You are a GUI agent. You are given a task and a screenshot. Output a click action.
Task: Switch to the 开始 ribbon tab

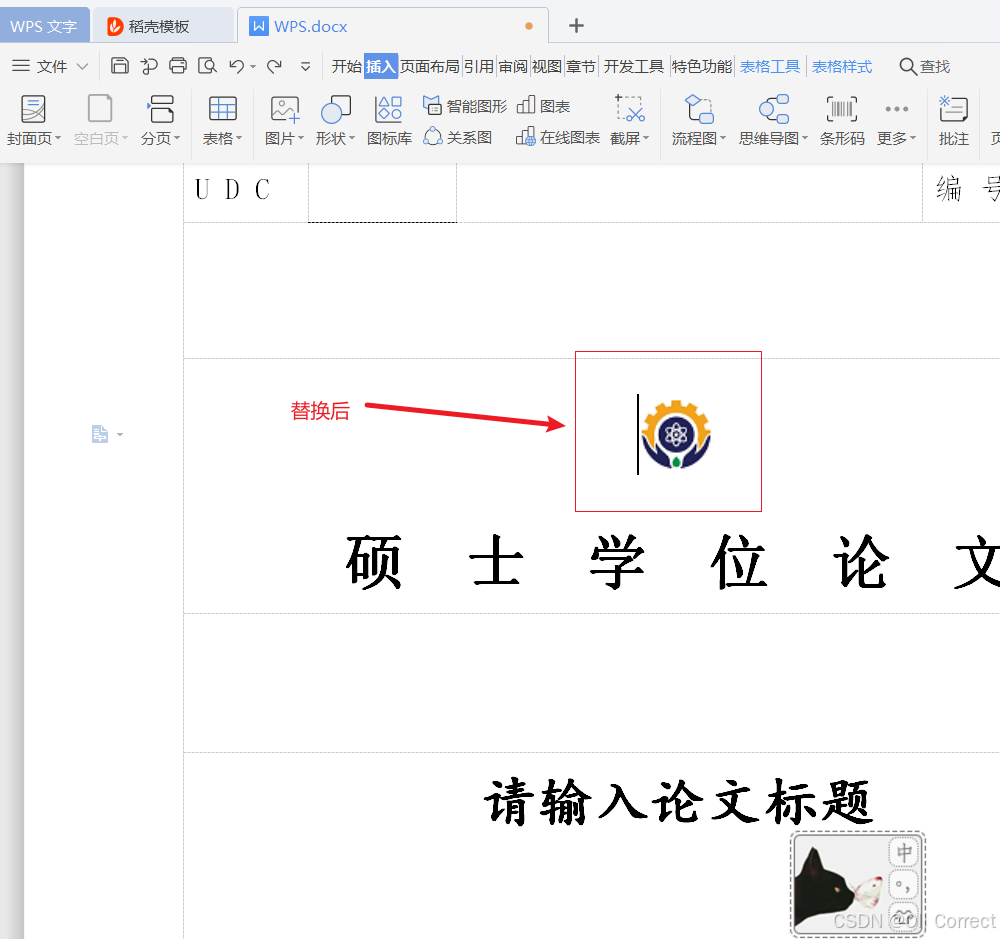[346, 66]
